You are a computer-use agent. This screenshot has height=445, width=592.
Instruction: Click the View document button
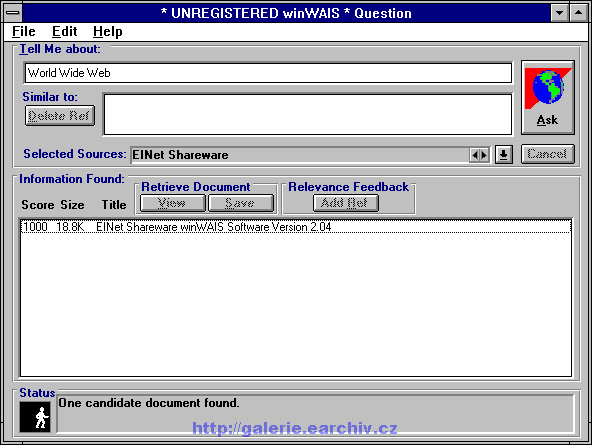(173, 203)
